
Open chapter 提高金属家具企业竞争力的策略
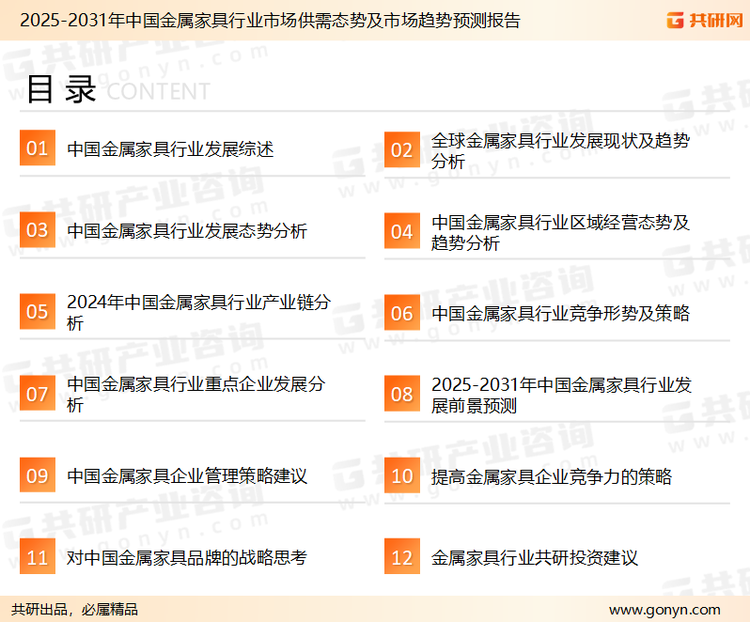pyautogui.click(x=551, y=477)
